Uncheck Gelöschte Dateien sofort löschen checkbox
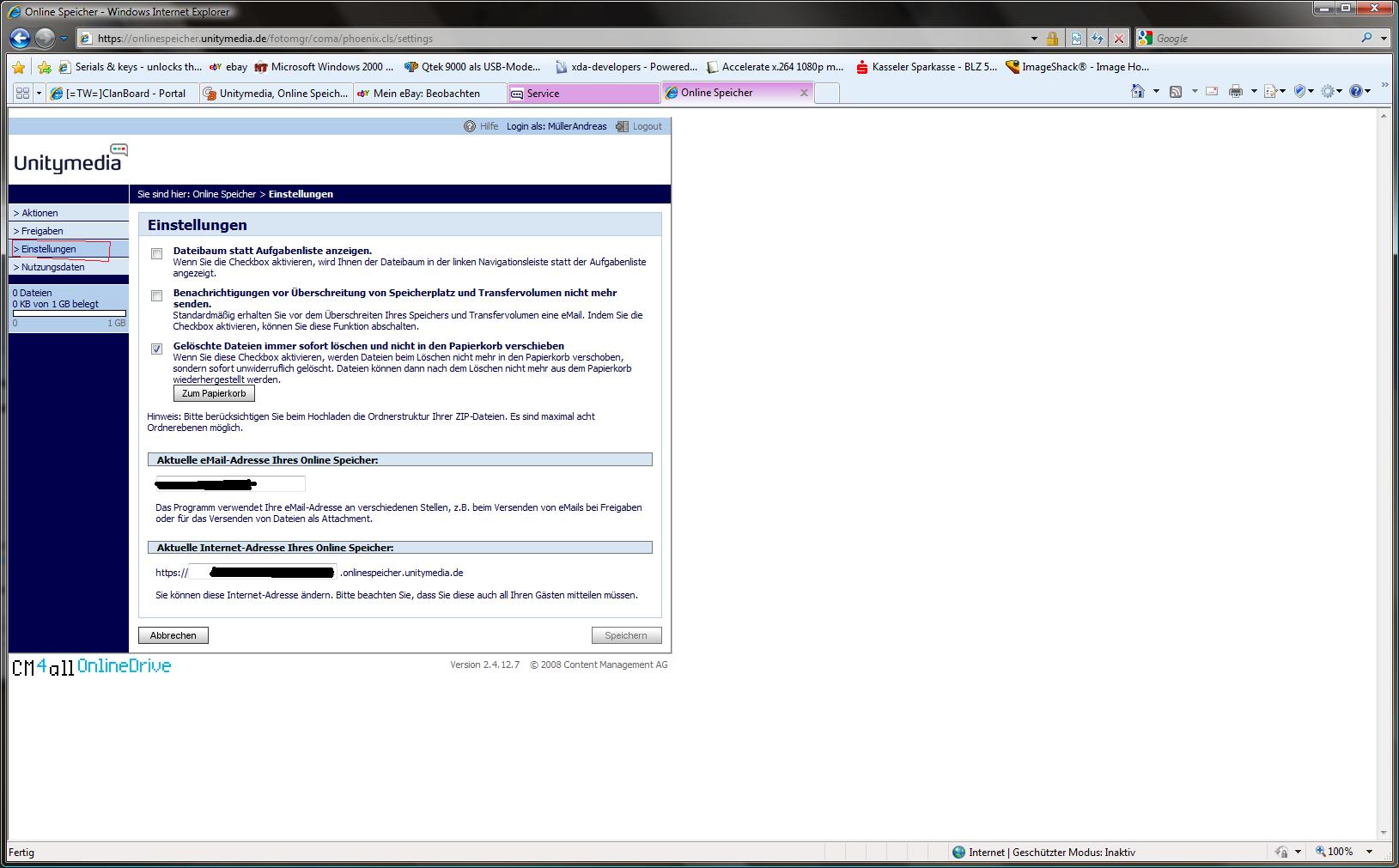This screenshot has width=1399, height=868. [156, 349]
